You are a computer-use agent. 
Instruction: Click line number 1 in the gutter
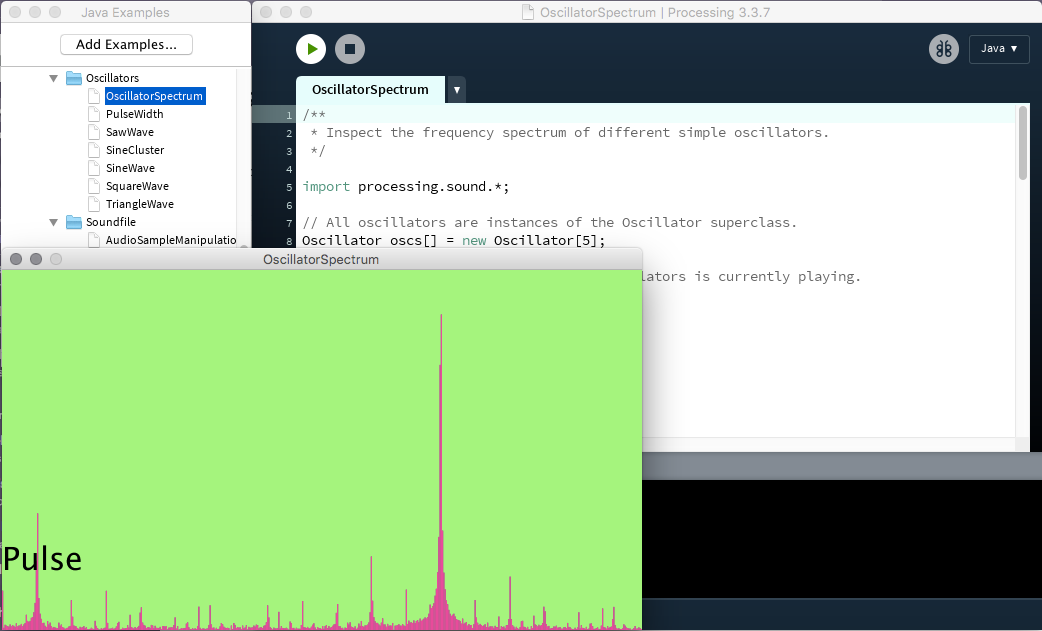[x=289, y=116]
